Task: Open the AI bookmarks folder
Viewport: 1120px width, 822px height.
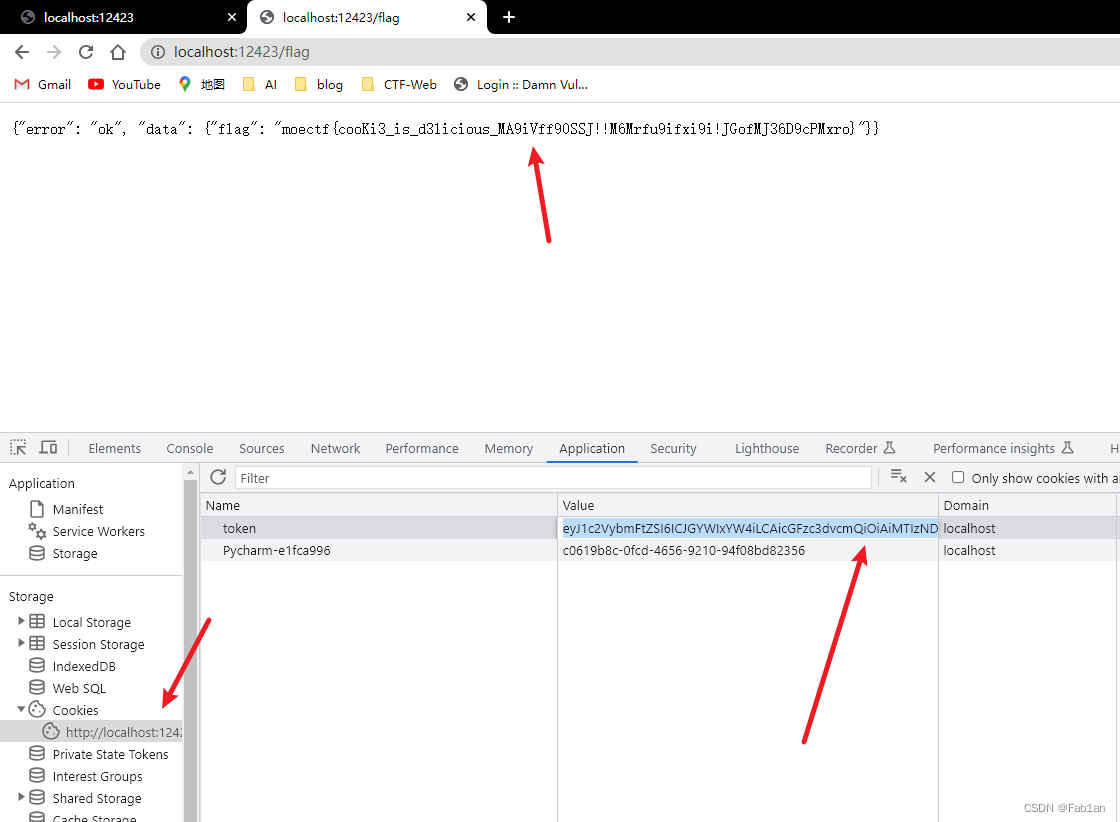Action: pyautogui.click(x=260, y=84)
